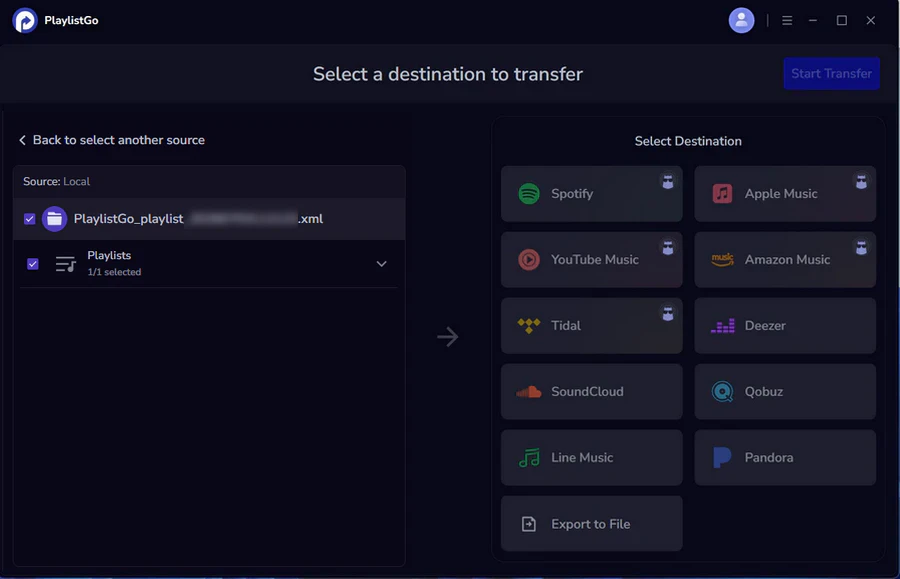Viewport: 900px width, 579px height.
Task: Click the YouTube Music play logo icon
Action: point(529,260)
